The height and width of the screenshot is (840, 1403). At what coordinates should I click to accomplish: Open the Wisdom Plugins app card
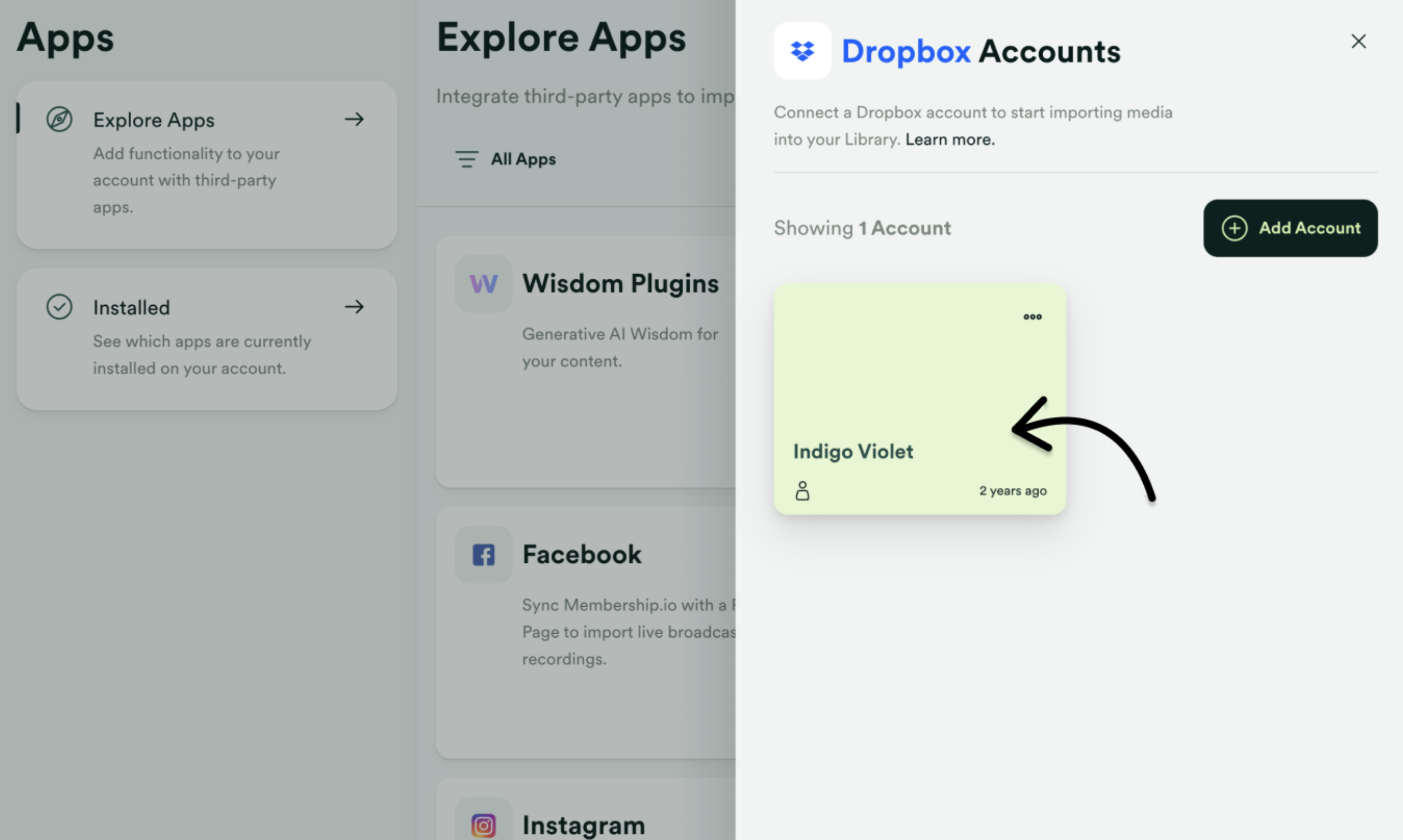tap(586, 362)
